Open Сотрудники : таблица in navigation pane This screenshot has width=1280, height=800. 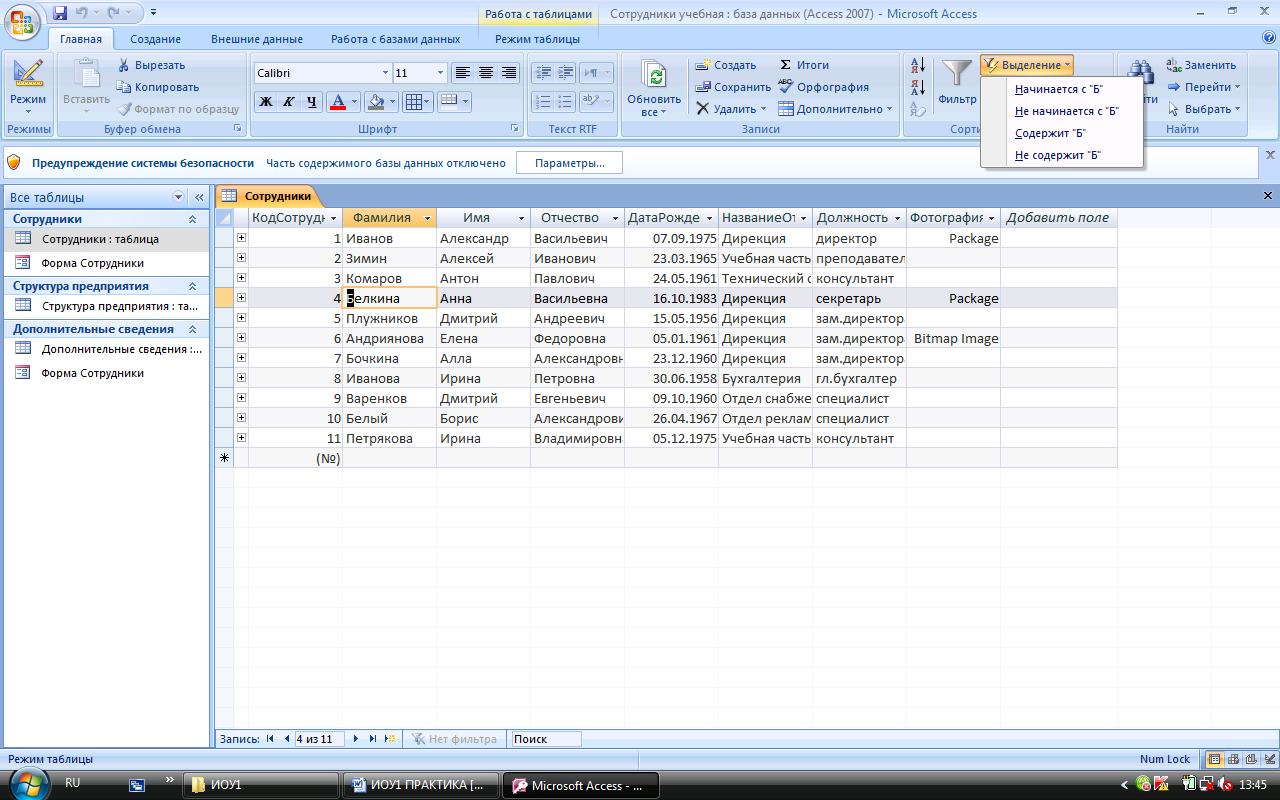click(x=106, y=239)
